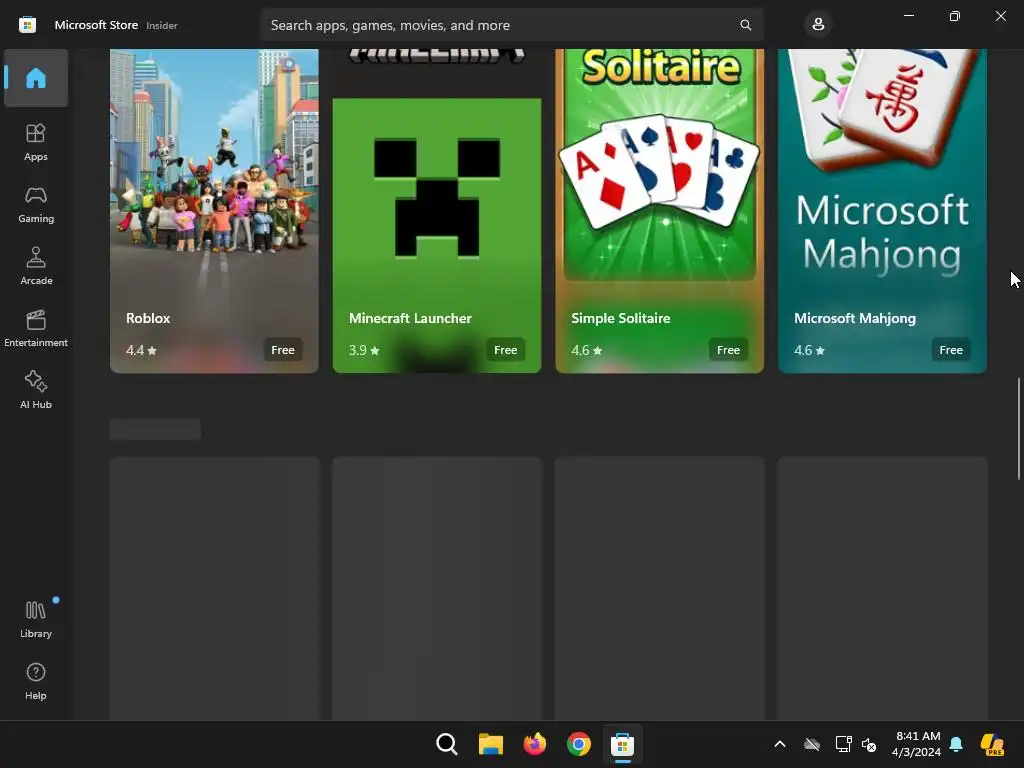Open the clock showing 8:41 AM
Viewport: 1024px width, 768px height.
[x=917, y=744]
